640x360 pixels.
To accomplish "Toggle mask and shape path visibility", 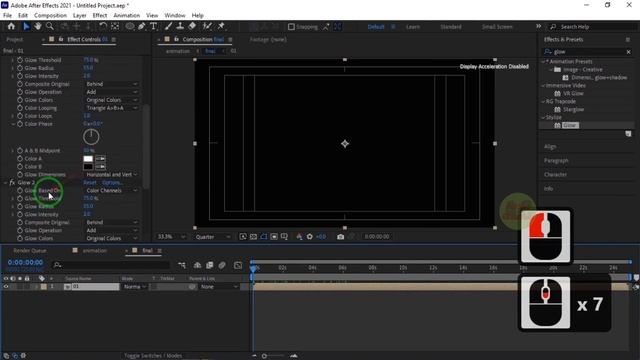I will (264, 237).
